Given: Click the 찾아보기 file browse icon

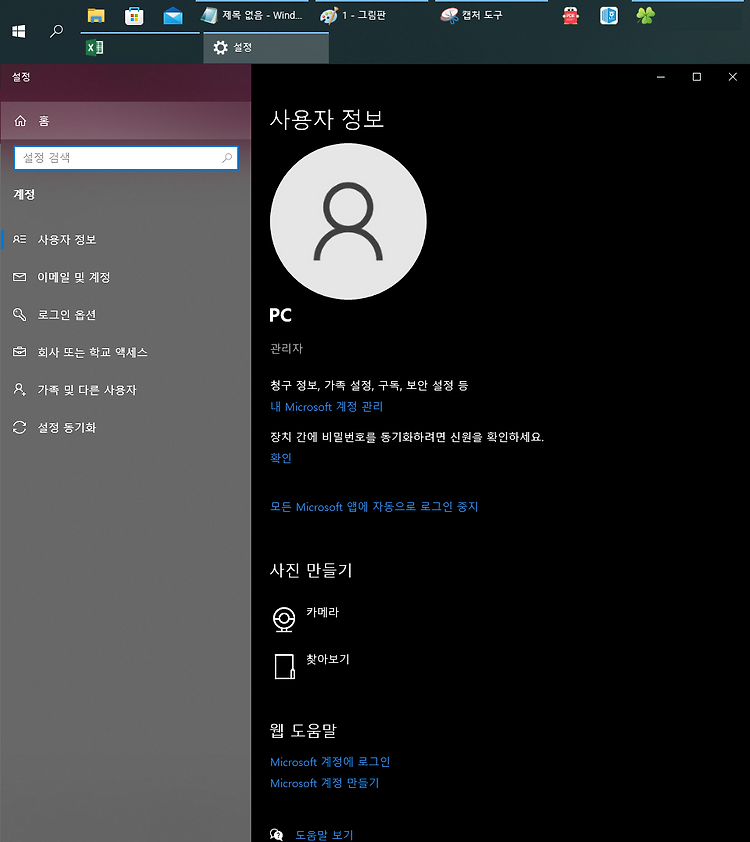Looking at the screenshot, I should click(285, 666).
